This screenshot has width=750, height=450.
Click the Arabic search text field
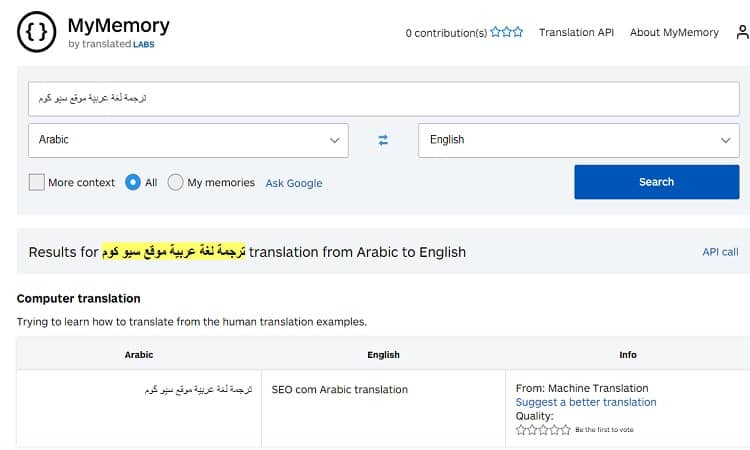tap(383, 99)
